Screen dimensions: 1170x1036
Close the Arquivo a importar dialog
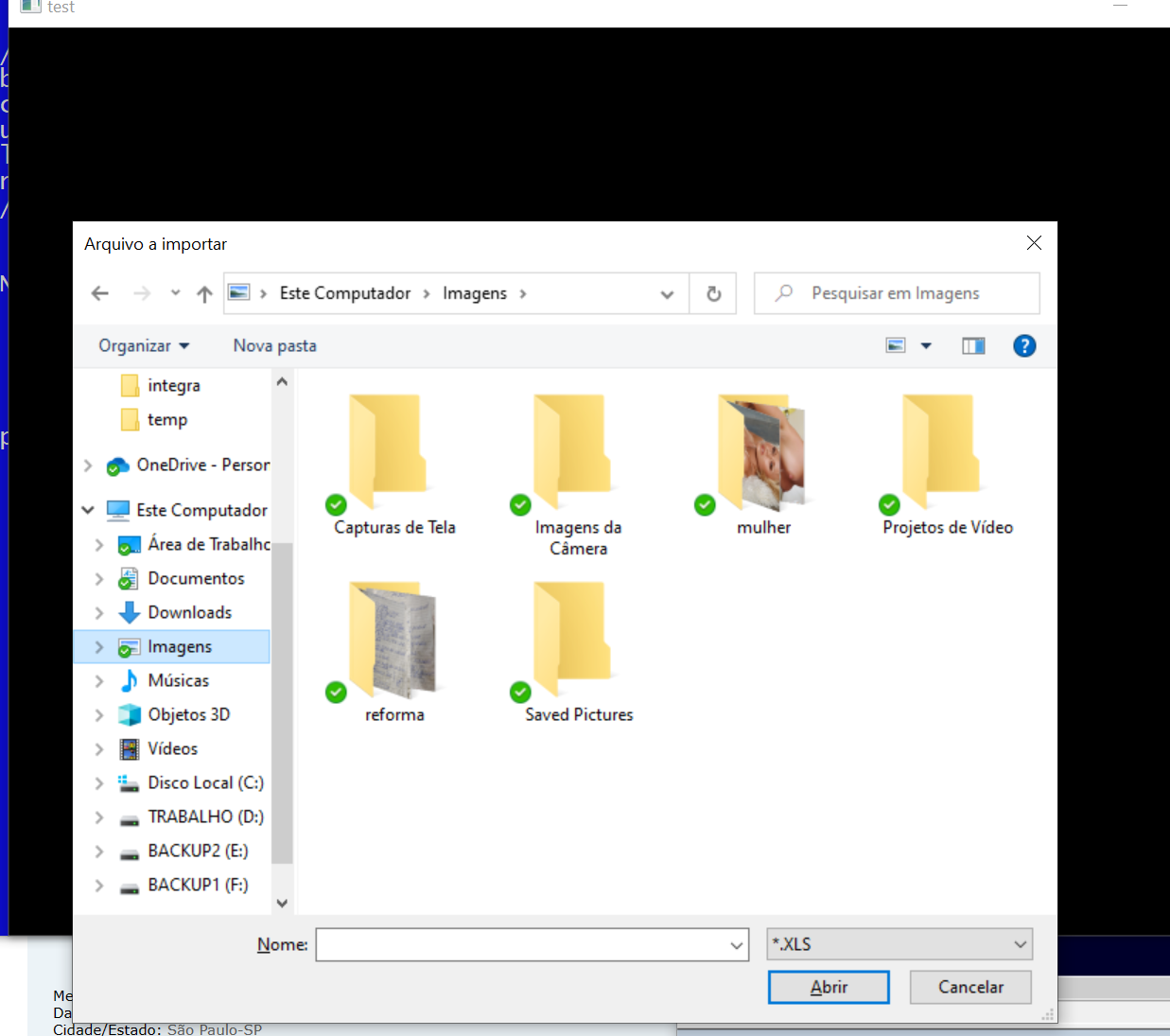[x=1034, y=243]
